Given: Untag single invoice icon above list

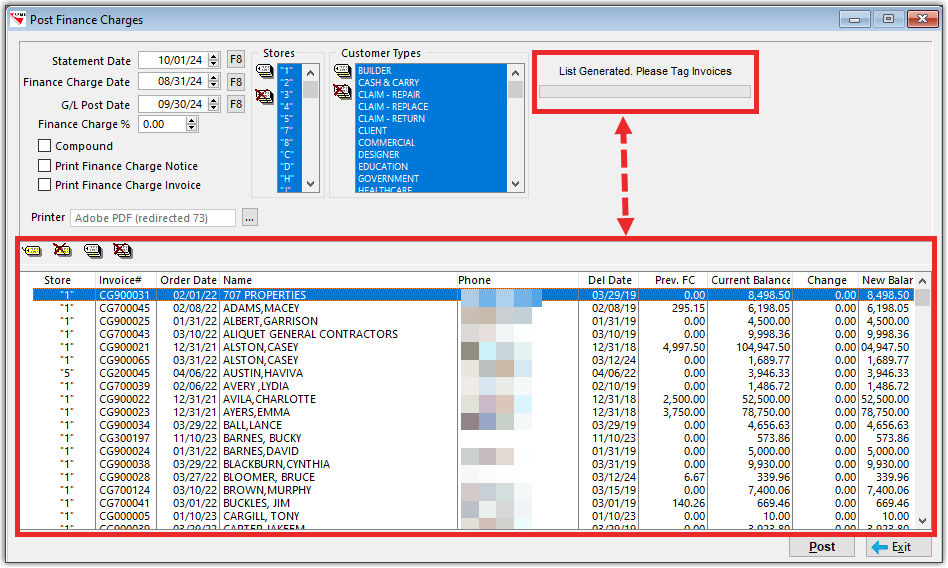Looking at the screenshot, I should [62, 250].
